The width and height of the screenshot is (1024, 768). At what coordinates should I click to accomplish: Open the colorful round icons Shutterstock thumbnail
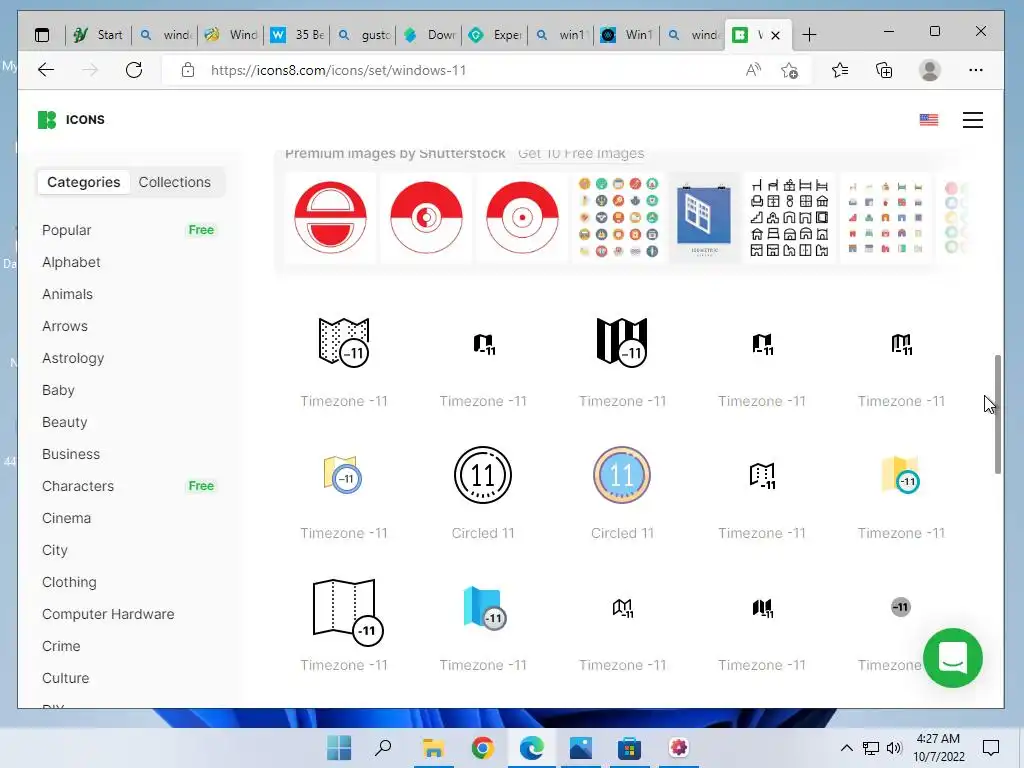click(618, 217)
